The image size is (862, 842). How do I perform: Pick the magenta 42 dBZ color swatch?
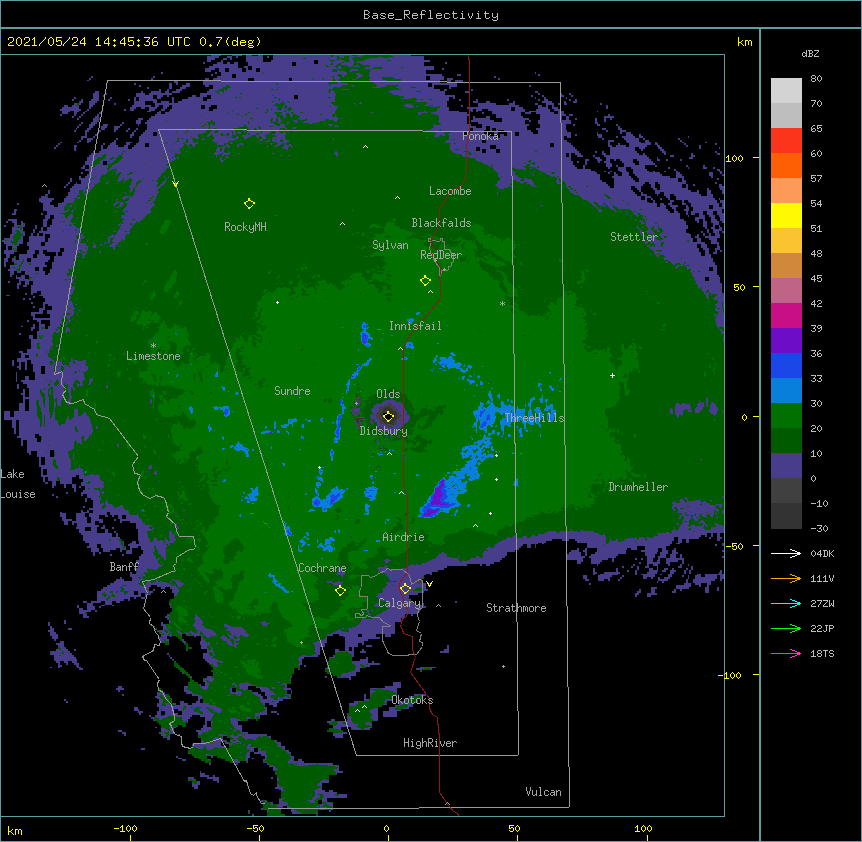tap(786, 315)
